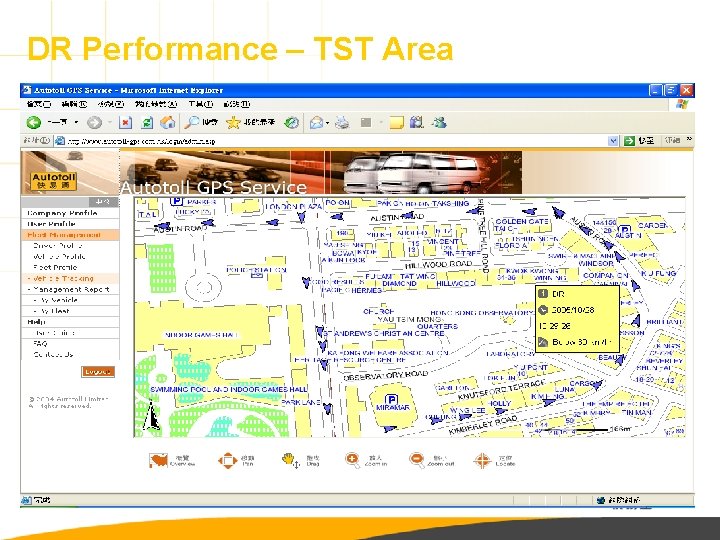Open User Profile in the sidebar
The image size is (720, 540).
[x=51, y=224]
